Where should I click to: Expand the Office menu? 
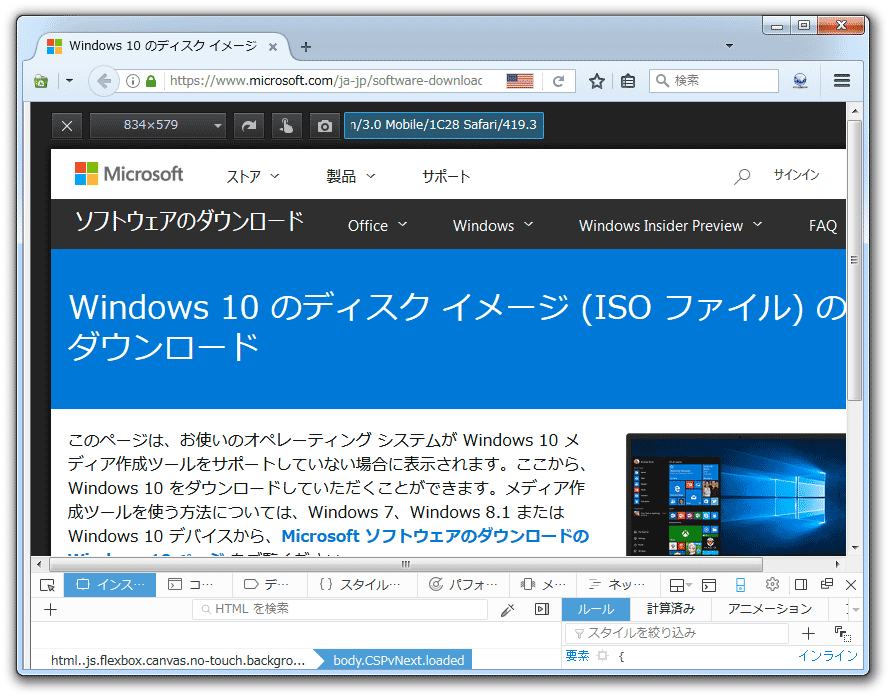pos(377,225)
